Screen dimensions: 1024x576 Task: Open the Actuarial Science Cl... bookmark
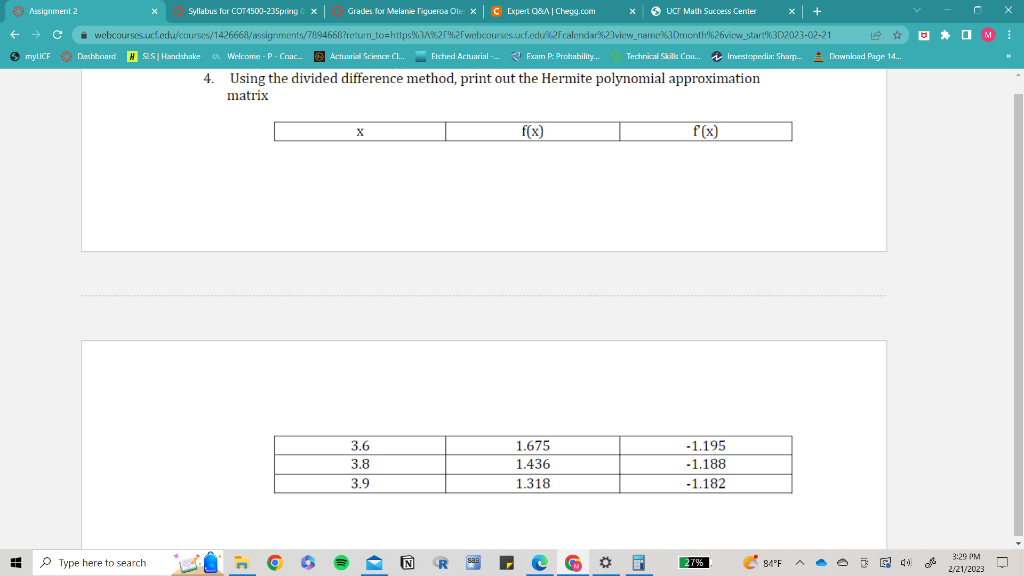[x=359, y=56]
